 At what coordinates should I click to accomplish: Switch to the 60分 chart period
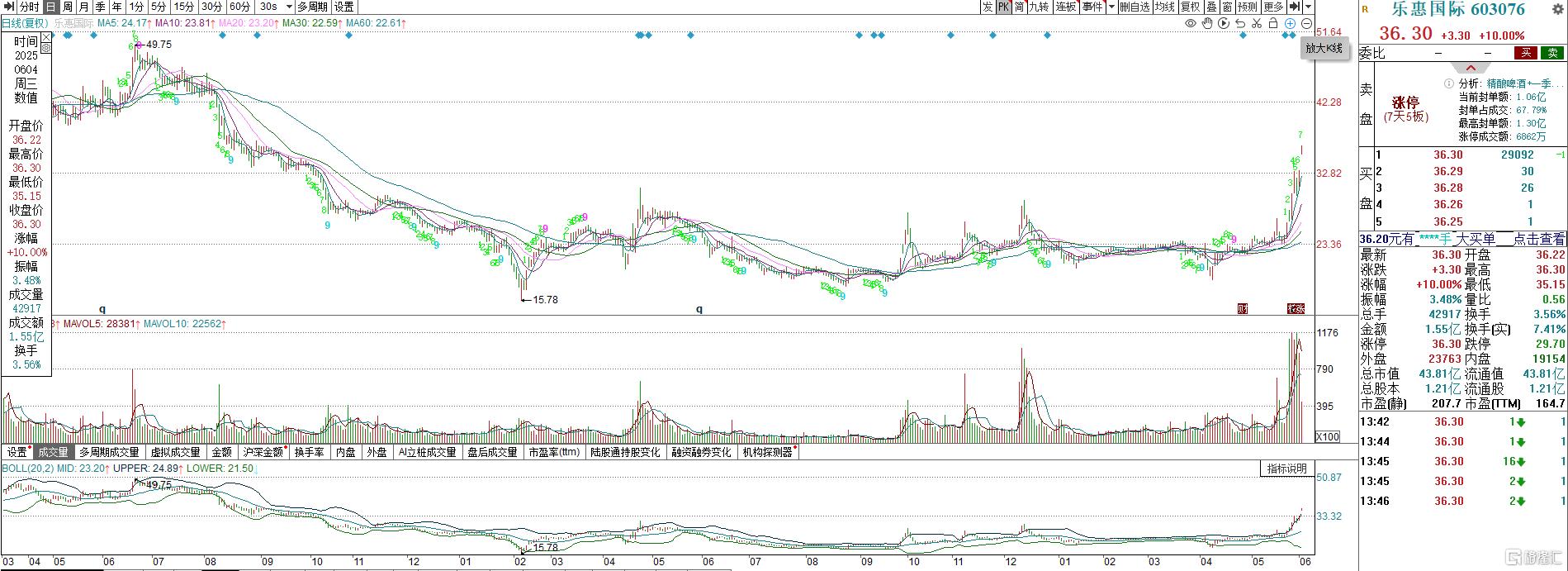point(240,7)
